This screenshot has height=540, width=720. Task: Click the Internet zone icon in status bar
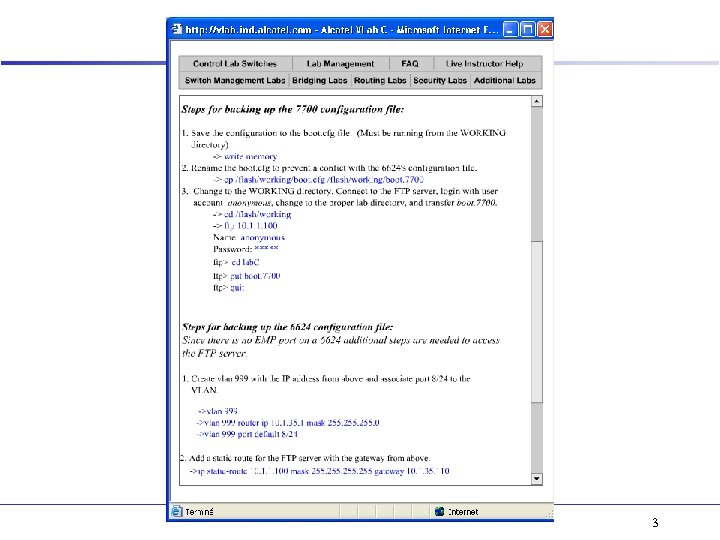(x=439, y=511)
